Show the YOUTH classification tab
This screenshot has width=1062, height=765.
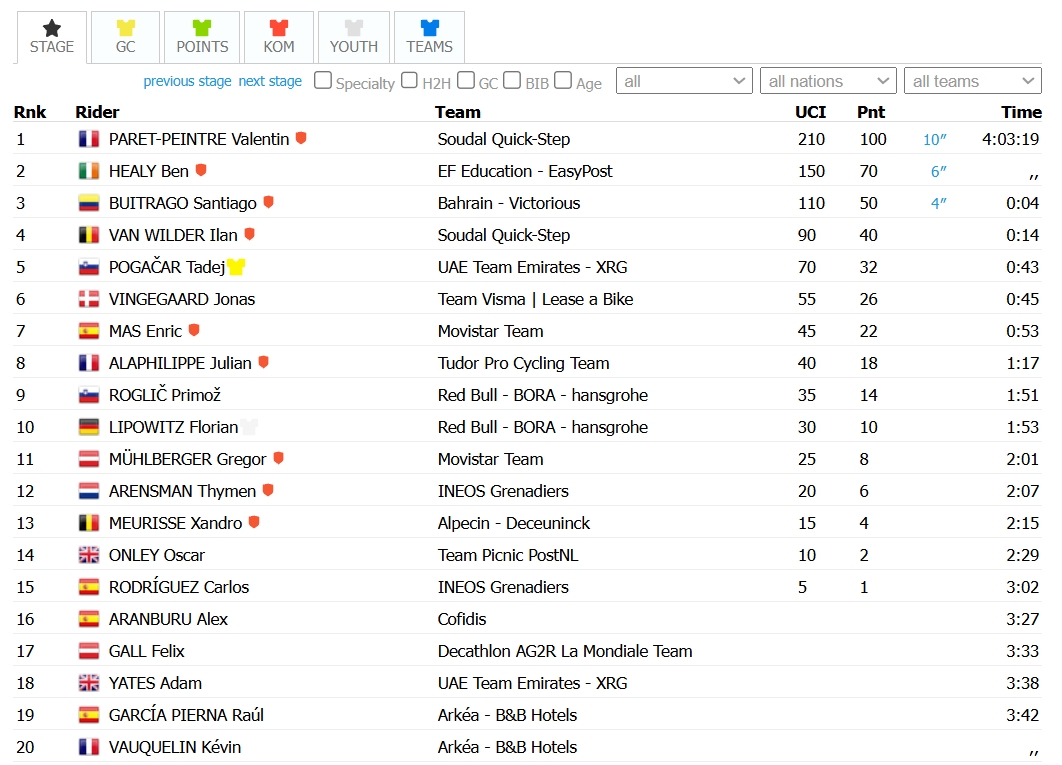tap(354, 37)
